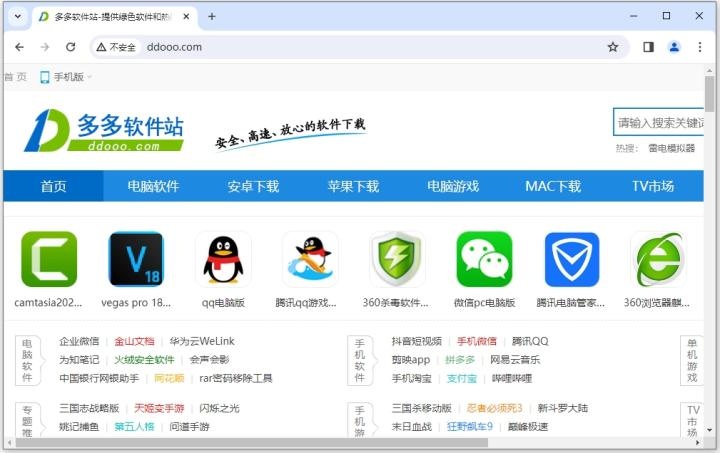Click the 天姬变手游 link
The width and height of the screenshot is (720, 453).
point(159,408)
